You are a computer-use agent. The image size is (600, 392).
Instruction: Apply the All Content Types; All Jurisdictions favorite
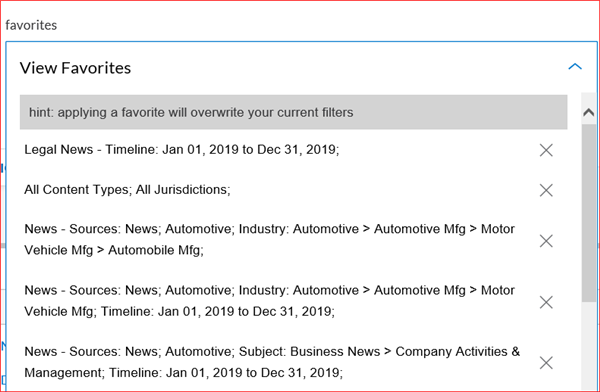click(127, 189)
